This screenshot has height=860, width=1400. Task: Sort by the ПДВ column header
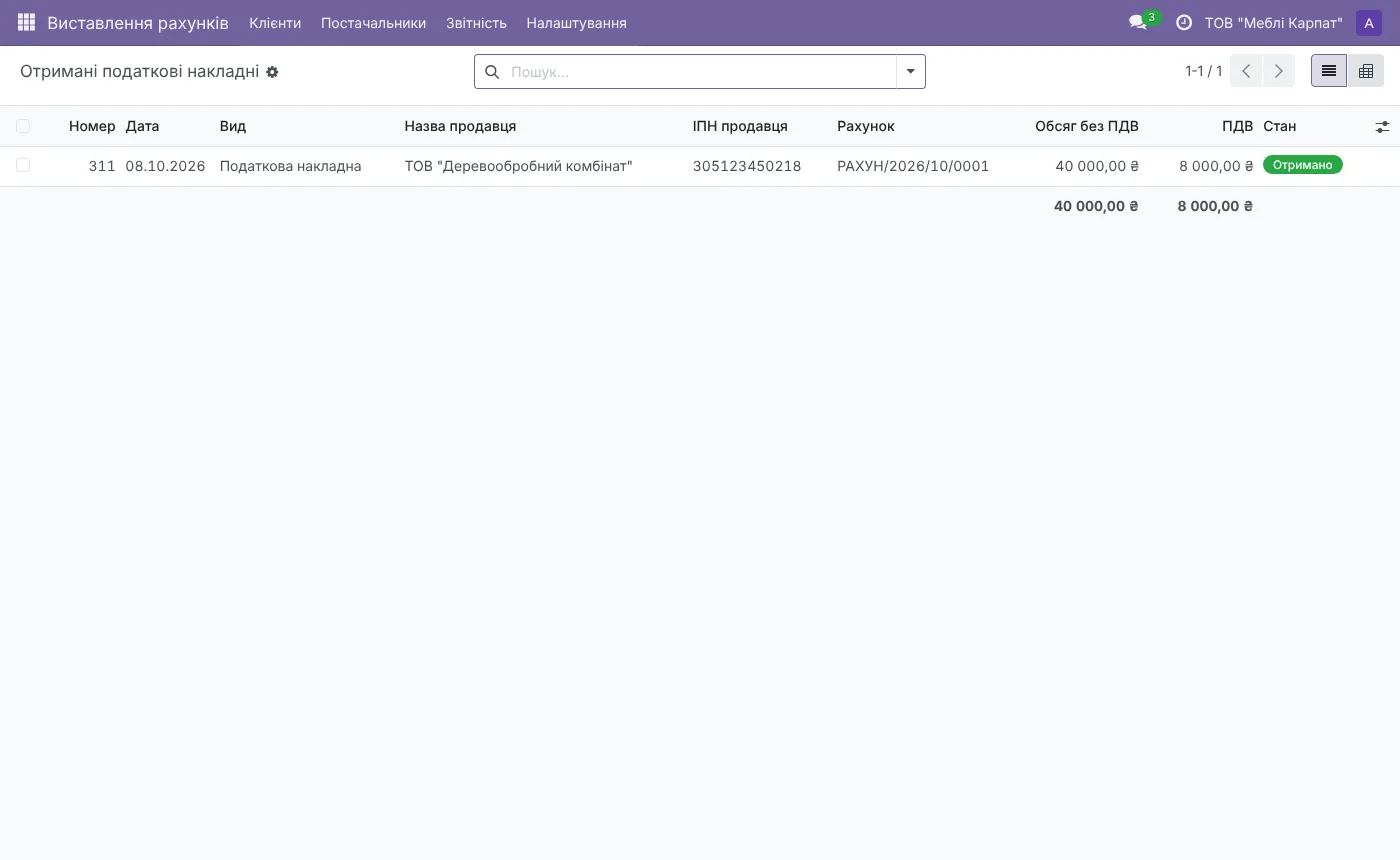pos(1238,126)
